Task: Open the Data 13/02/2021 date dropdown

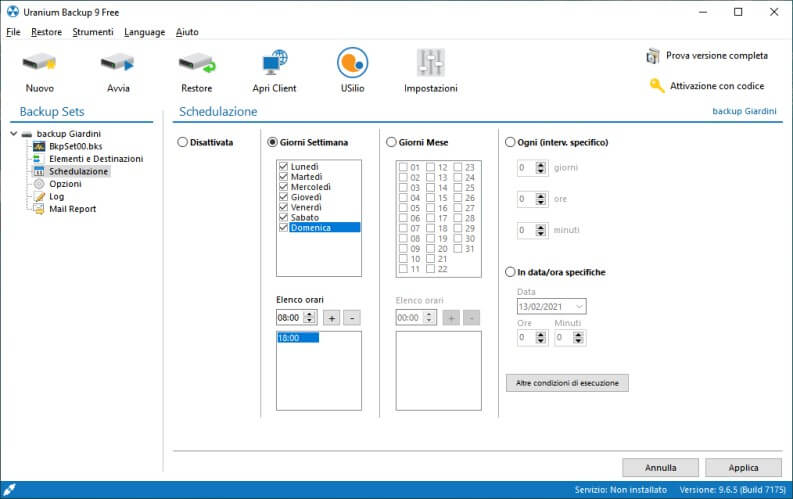Action: pyautogui.click(x=580, y=307)
